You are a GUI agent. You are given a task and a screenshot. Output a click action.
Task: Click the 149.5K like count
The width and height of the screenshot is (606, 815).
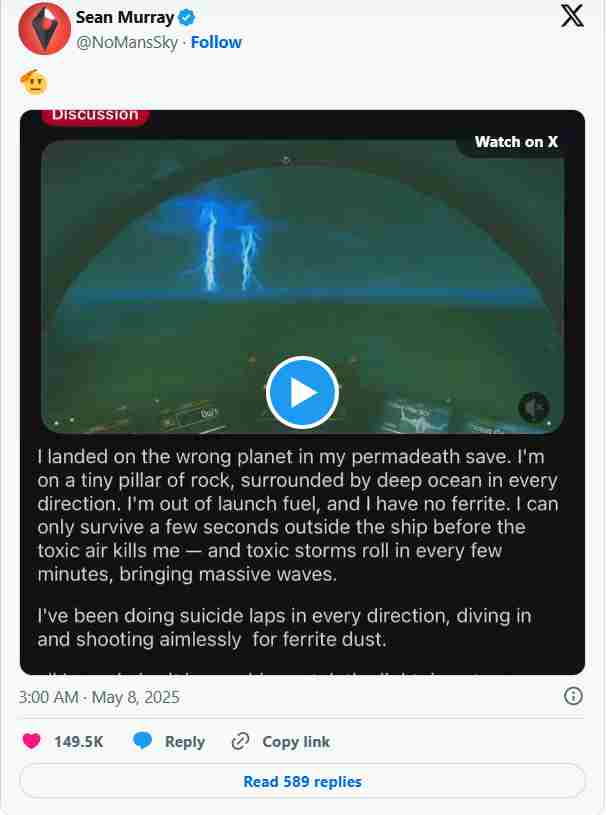pos(78,742)
